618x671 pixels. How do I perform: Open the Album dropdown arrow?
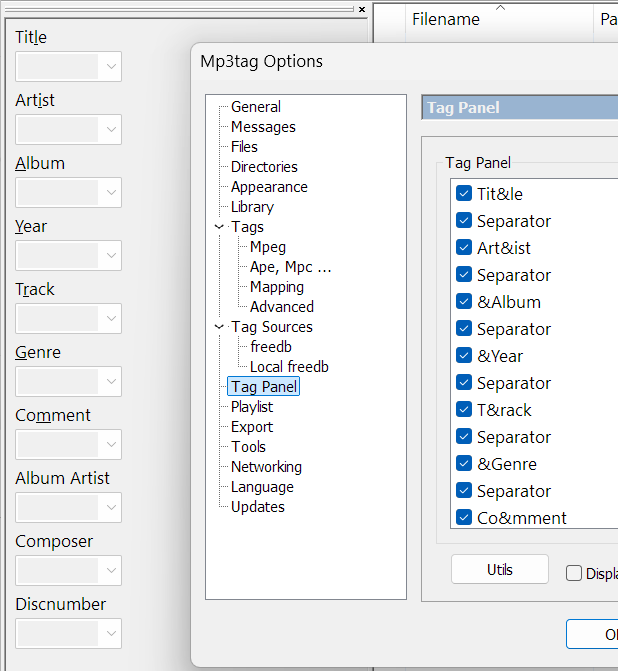coord(111,192)
